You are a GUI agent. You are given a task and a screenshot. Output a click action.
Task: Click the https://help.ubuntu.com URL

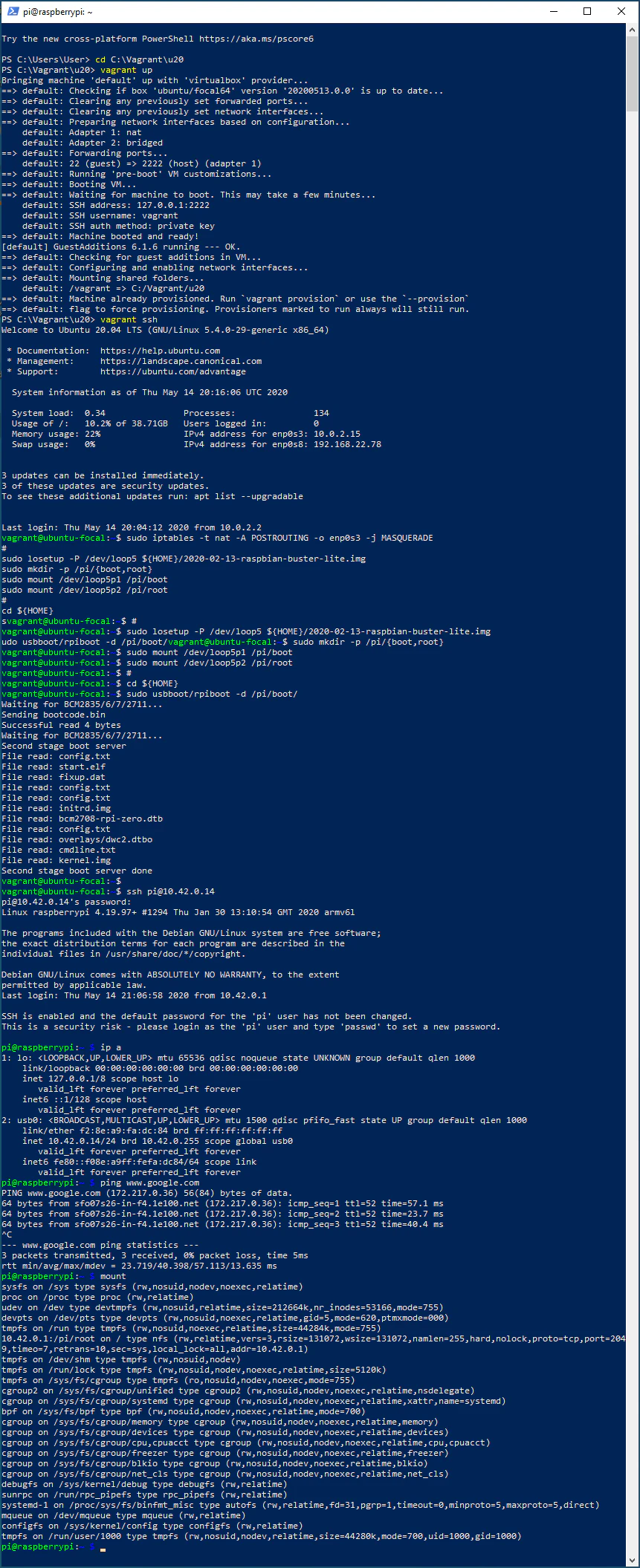tap(160, 351)
